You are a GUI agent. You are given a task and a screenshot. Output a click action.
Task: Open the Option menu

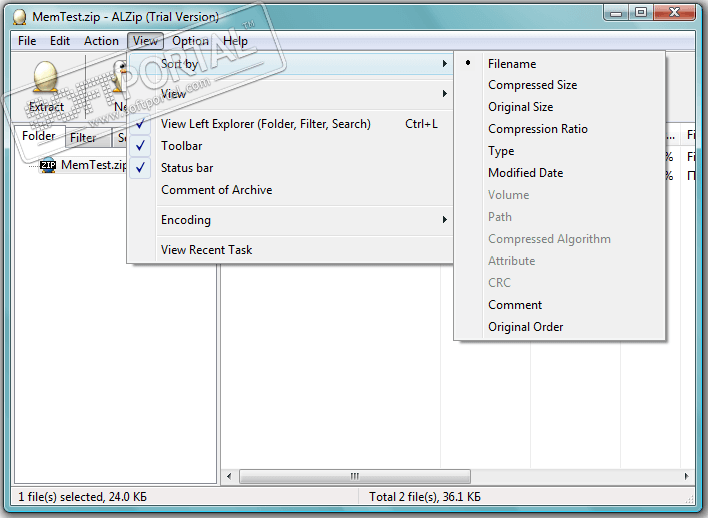(x=190, y=41)
